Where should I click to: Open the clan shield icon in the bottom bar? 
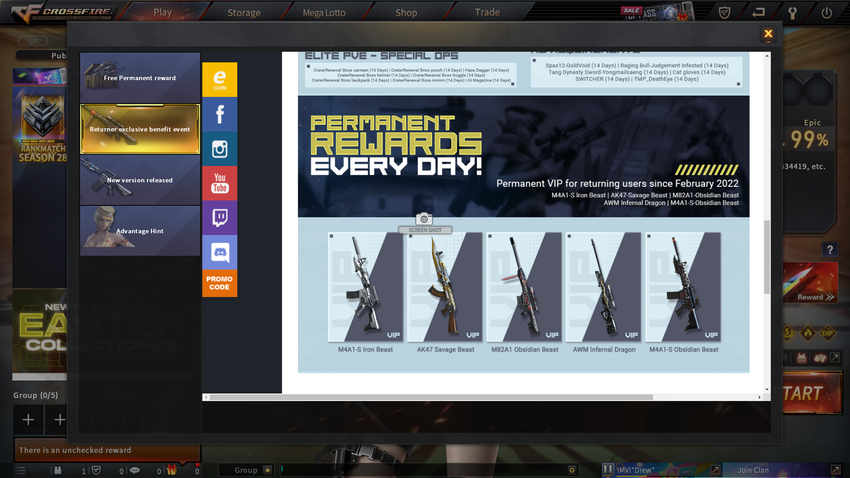pos(96,470)
